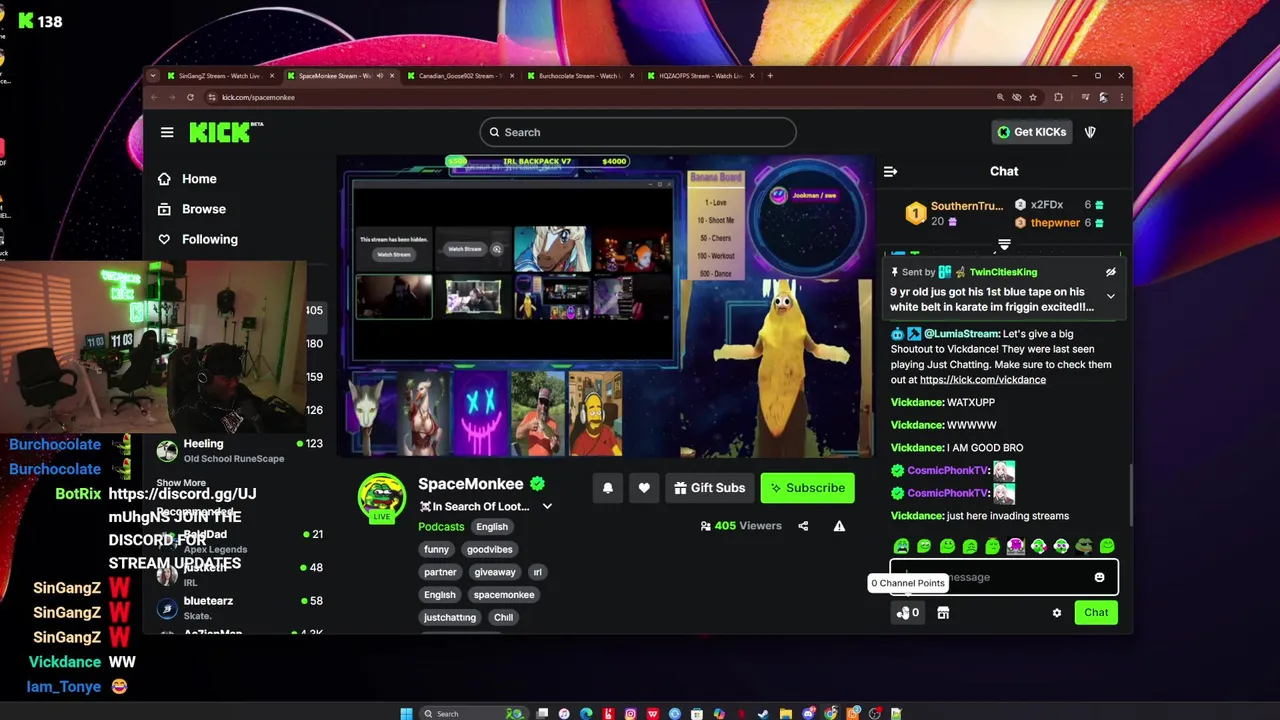This screenshot has height=720, width=1280.
Task: Open the browser extensions puzzle icon
Action: coord(1059,97)
